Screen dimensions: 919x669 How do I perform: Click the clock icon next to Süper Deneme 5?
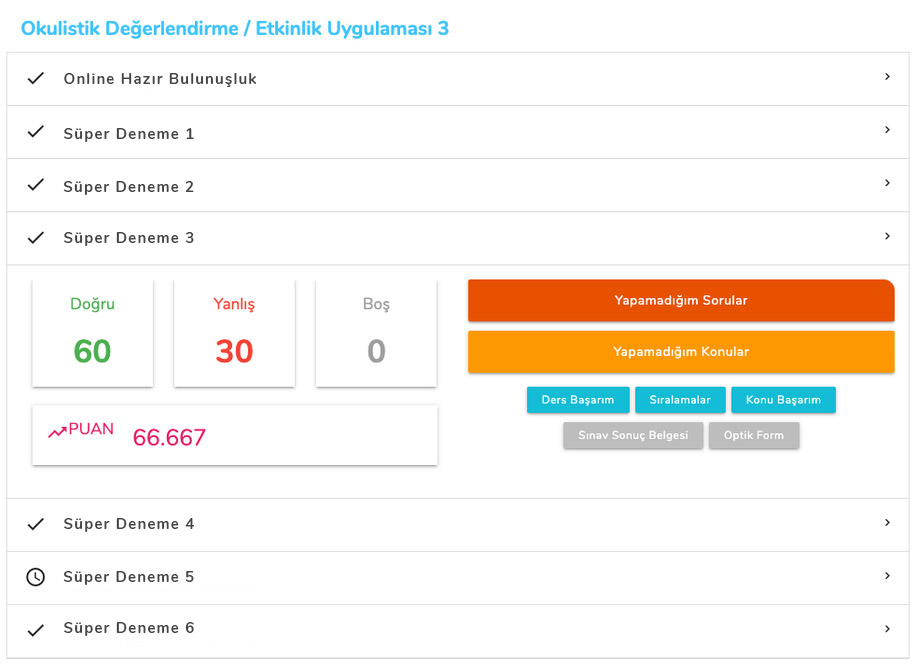36,577
